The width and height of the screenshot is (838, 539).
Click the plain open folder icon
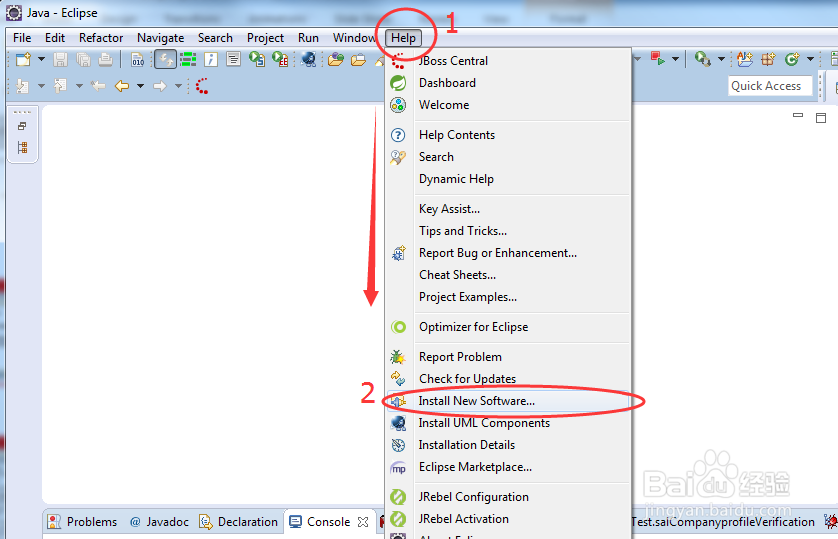point(358,59)
